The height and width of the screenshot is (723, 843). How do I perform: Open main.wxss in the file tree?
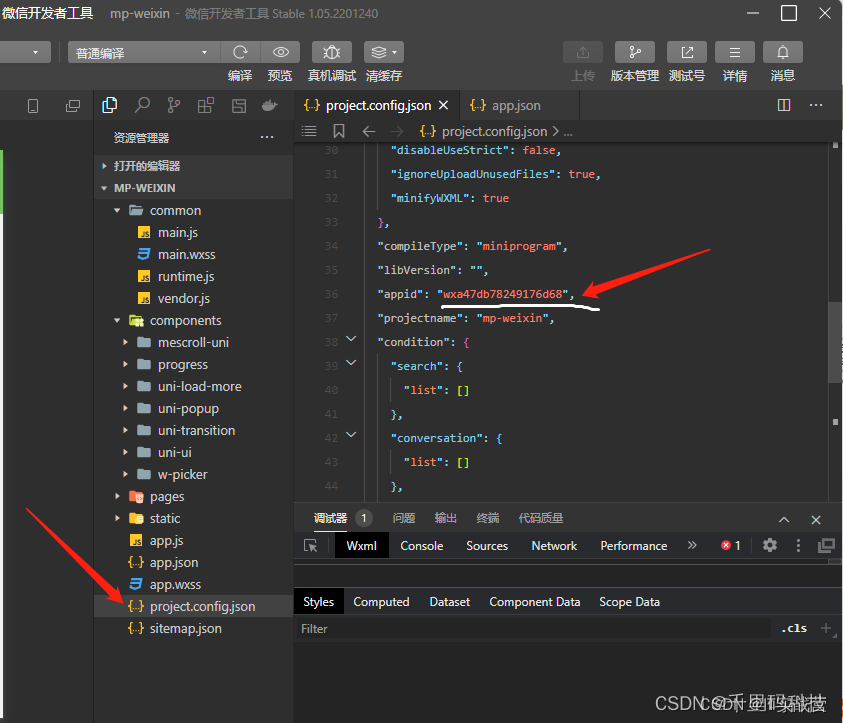[x=187, y=255]
